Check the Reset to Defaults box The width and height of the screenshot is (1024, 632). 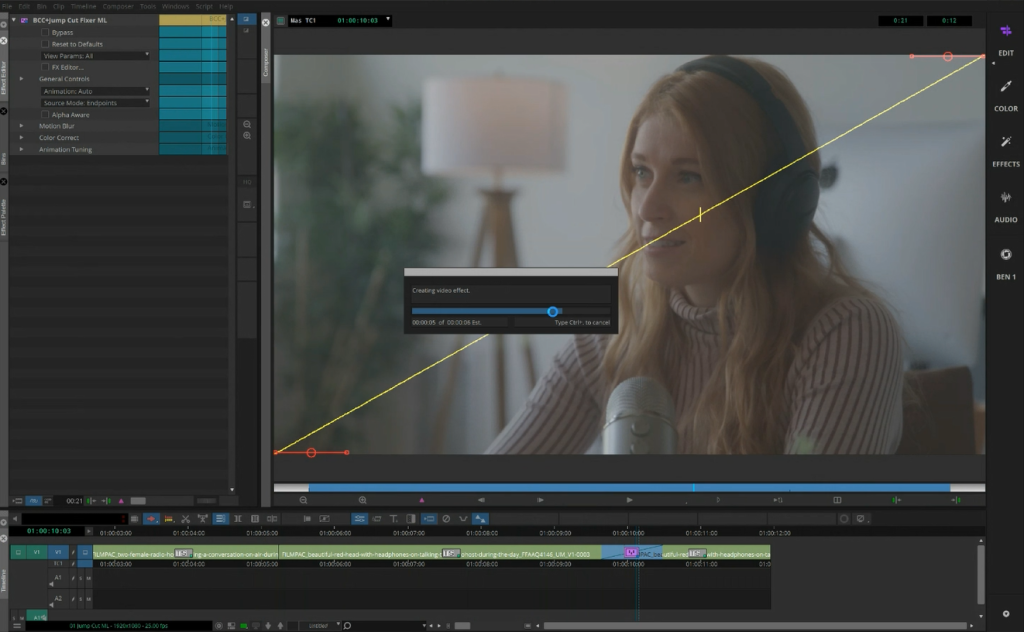click(x=45, y=44)
